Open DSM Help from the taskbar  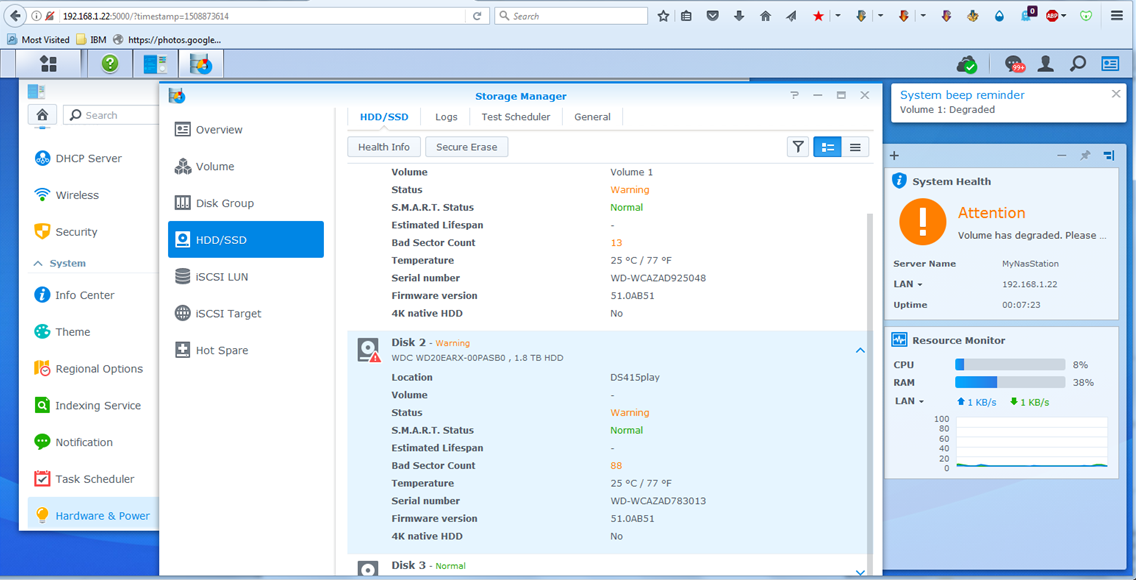tap(110, 64)
